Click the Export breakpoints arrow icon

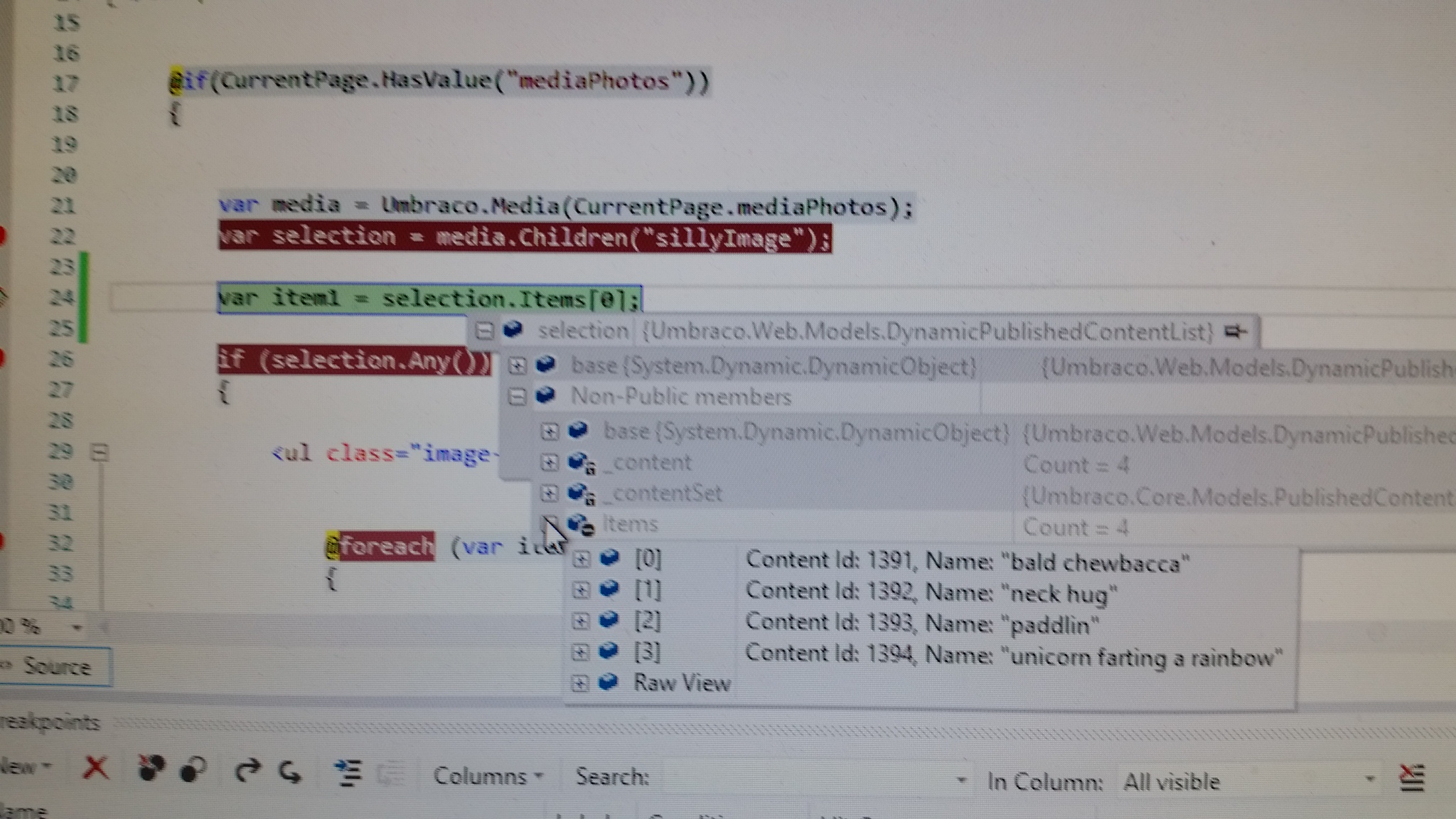(x=247, y=770)
